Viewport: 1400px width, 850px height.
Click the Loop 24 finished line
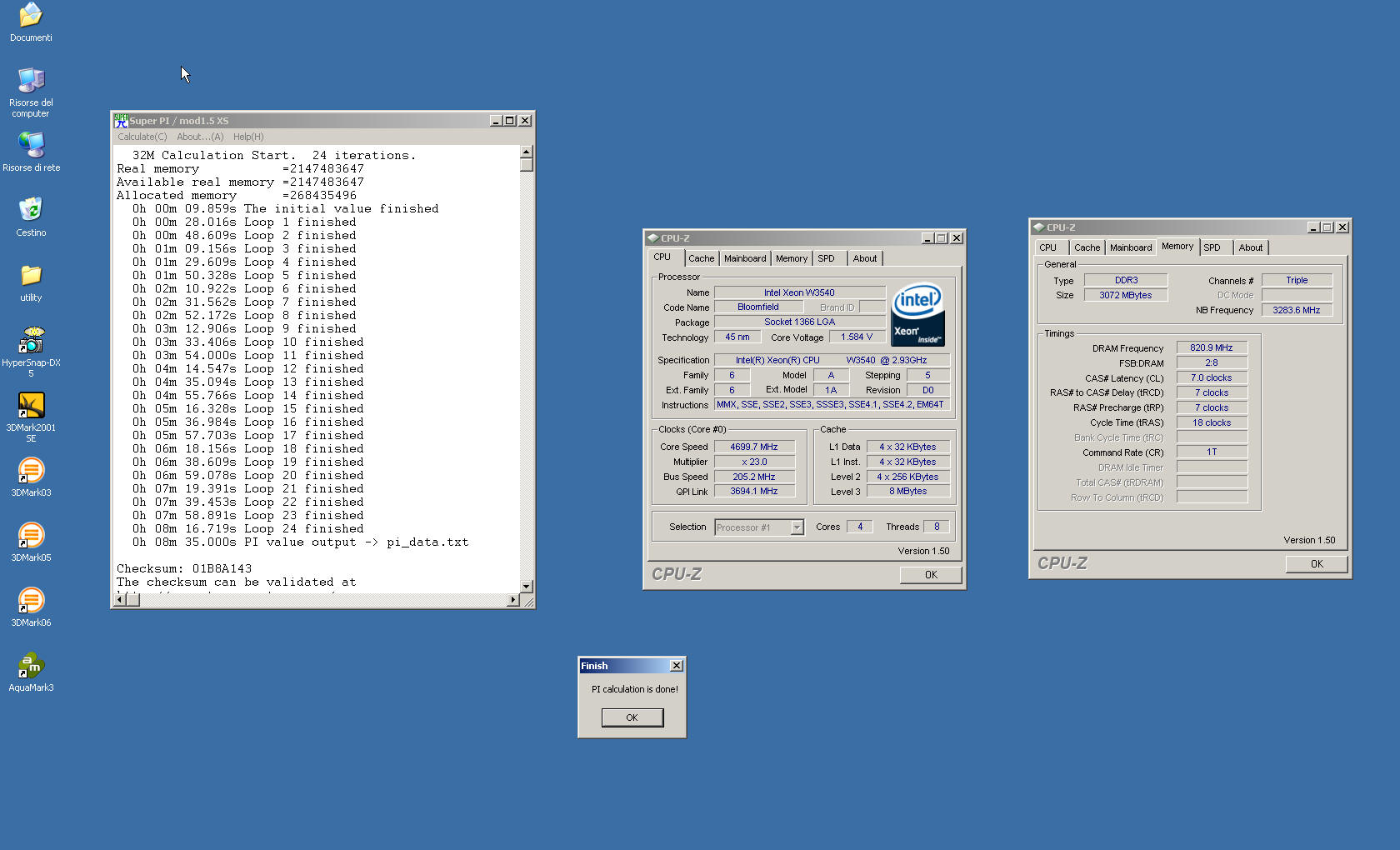tap(247, 529)
